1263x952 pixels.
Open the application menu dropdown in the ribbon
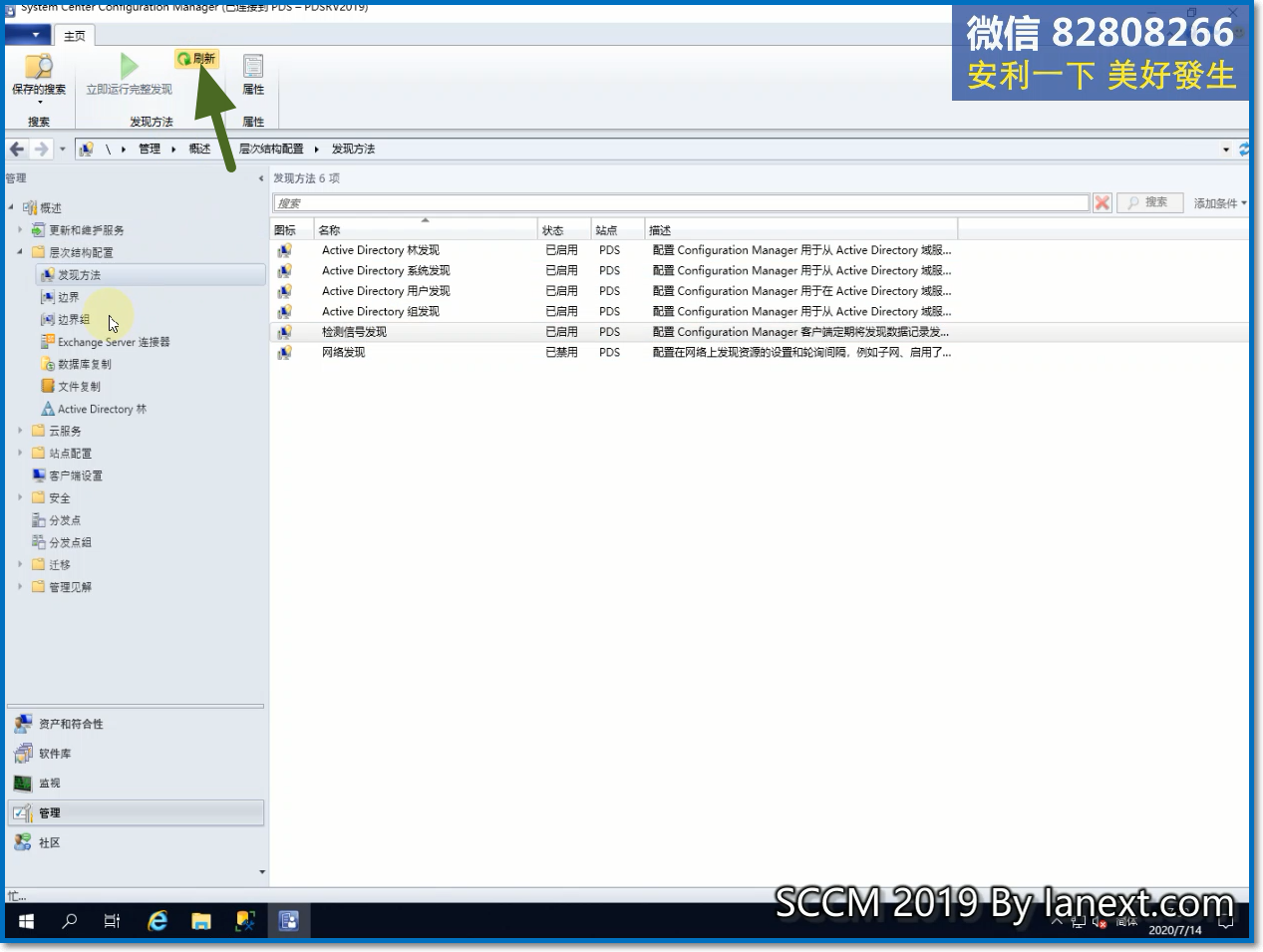(28, 35)
